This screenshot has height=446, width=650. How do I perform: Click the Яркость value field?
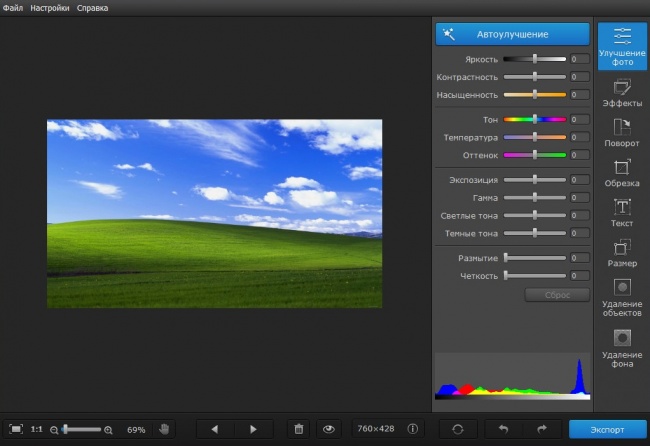(580, 59)
